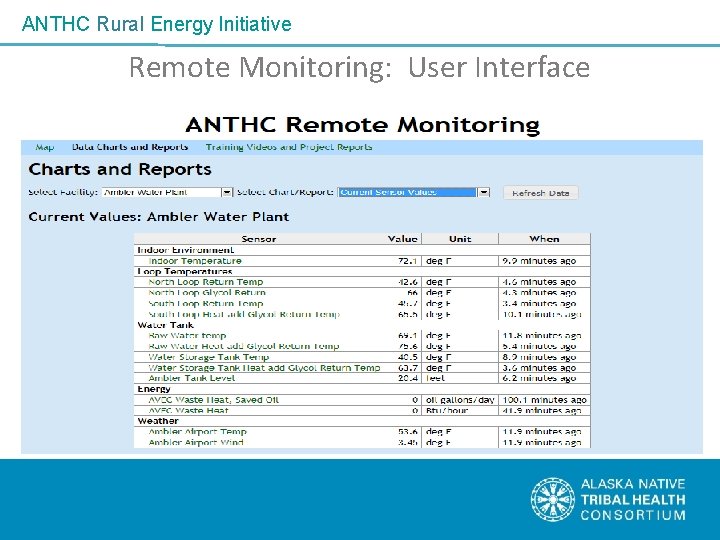Open North Loop Return Temp sensor link
This screenshot has width=720, height=540.
[x=206, y=282]
